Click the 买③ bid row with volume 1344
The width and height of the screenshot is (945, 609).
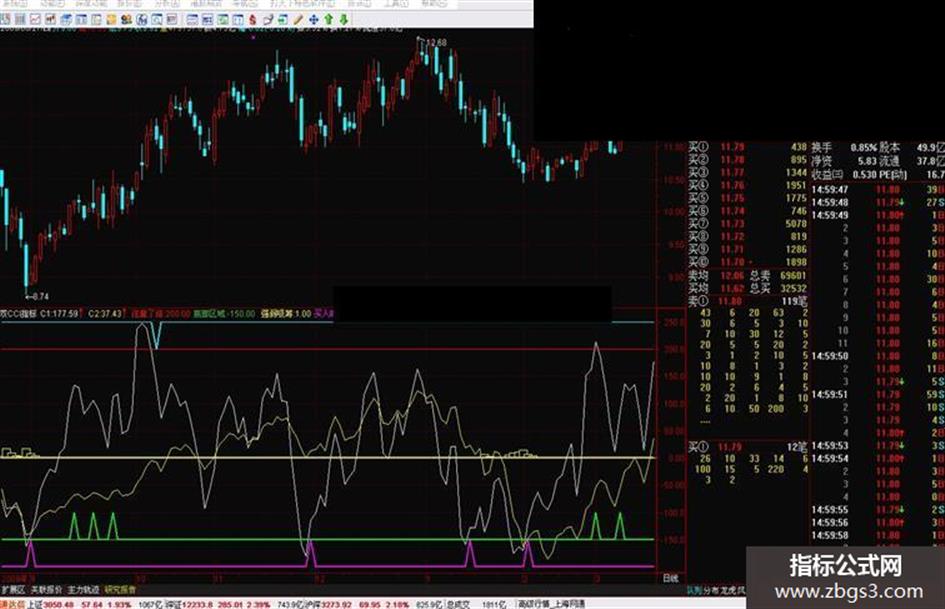point(747,172)
